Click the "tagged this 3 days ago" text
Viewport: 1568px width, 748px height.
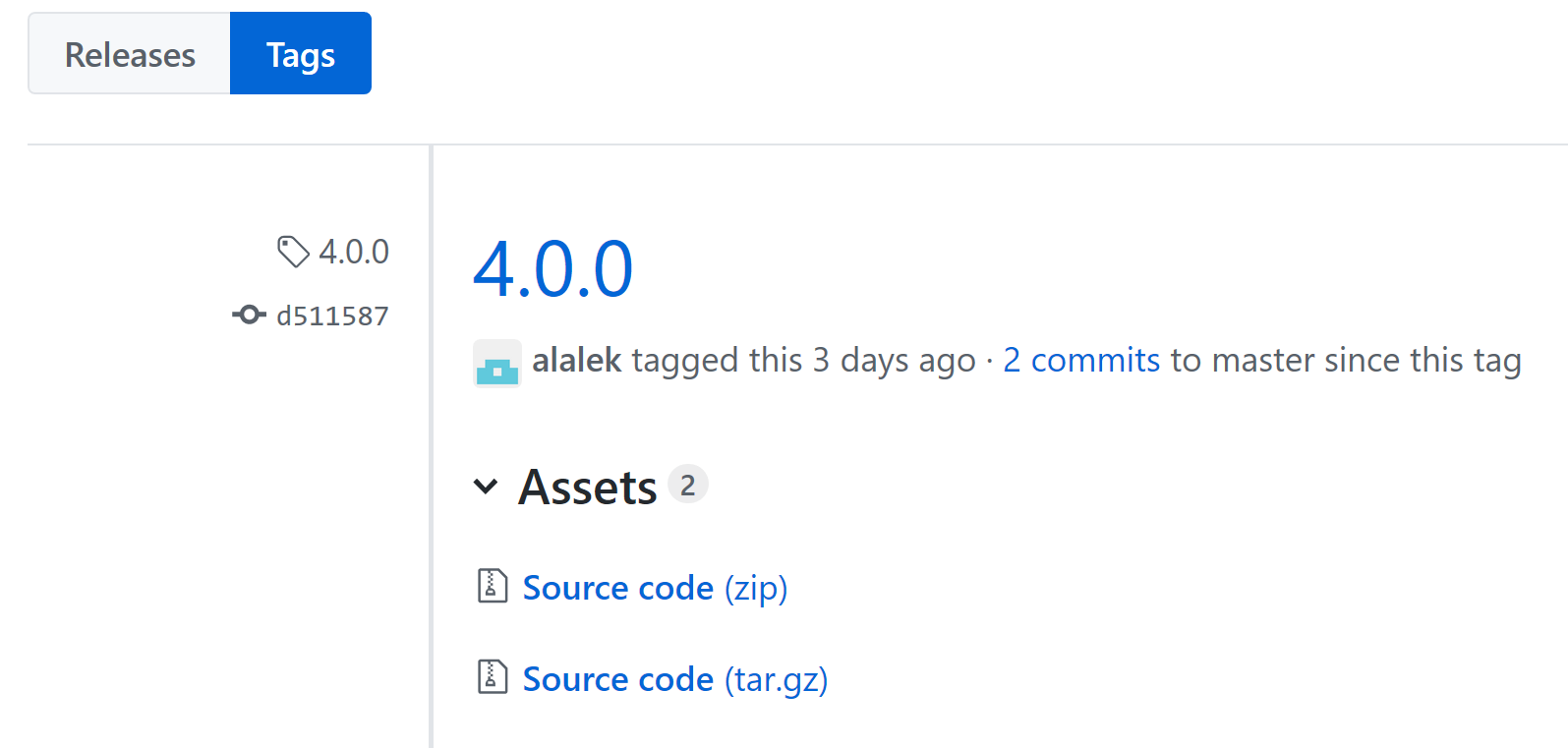pos(803,361)
